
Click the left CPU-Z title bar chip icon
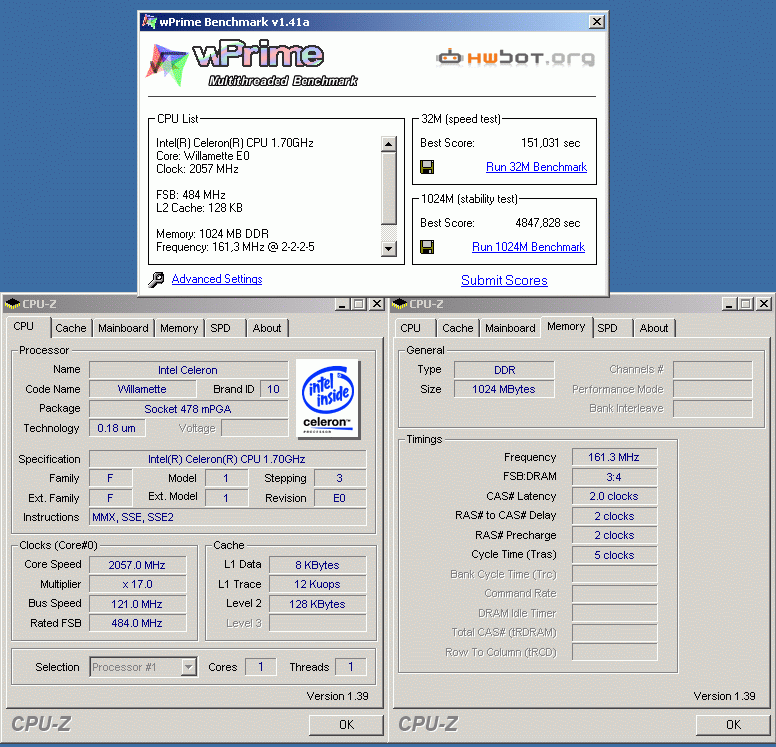click(x=12, y=304)
